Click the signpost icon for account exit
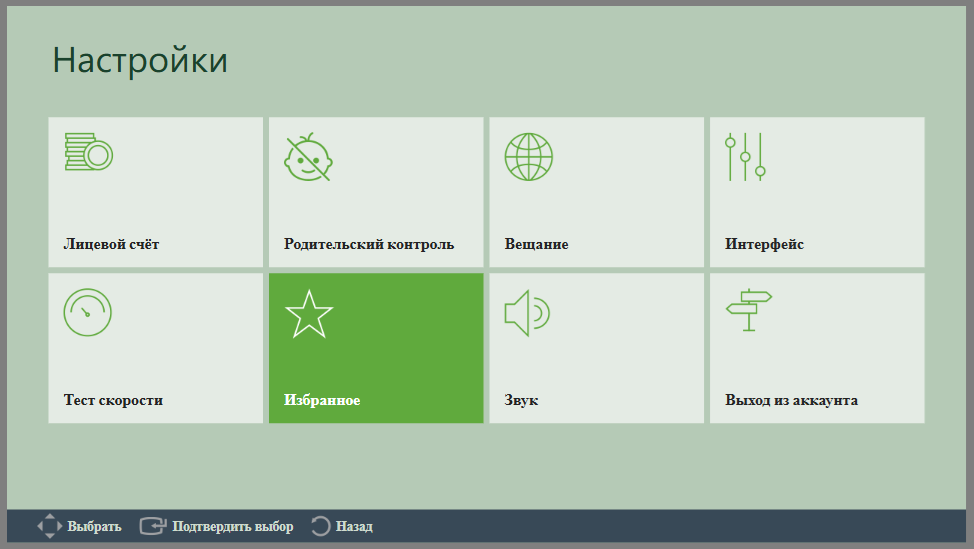Viewport: 974px width, 549px height. pyautogui.click(x=749, y=310)
